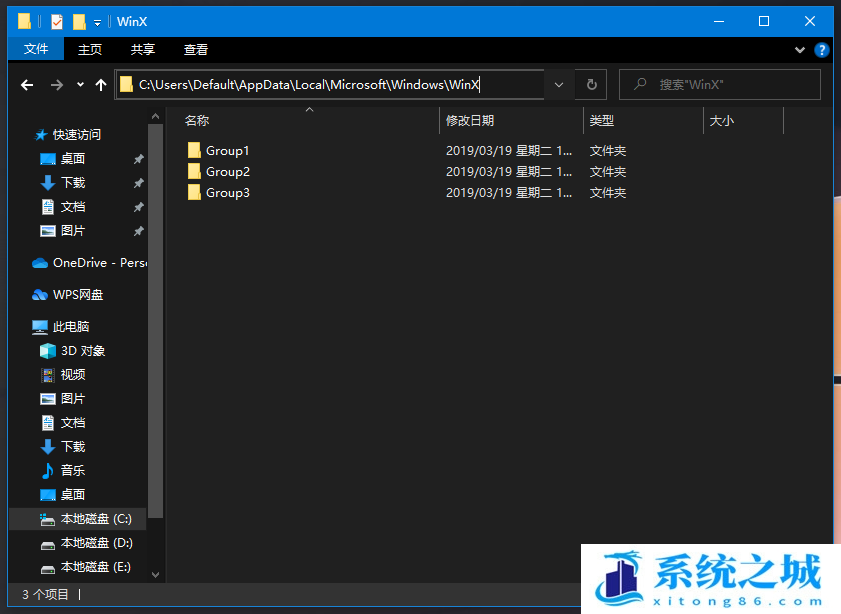Screen dimensions: 841x614
Task: Expand the ribbon with the chevron
Action: 800,50
